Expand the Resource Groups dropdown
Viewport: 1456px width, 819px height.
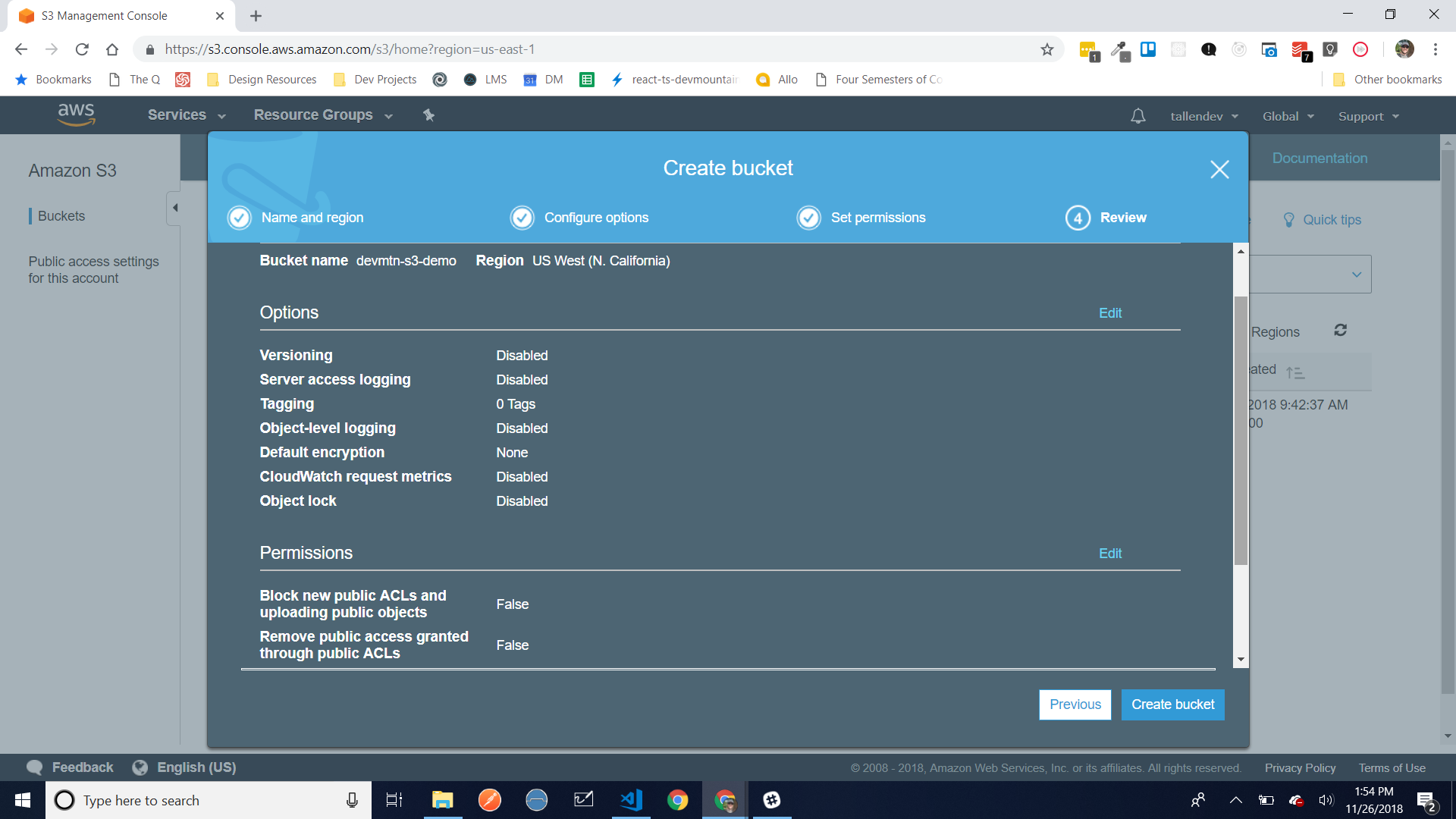click(323, 115)
